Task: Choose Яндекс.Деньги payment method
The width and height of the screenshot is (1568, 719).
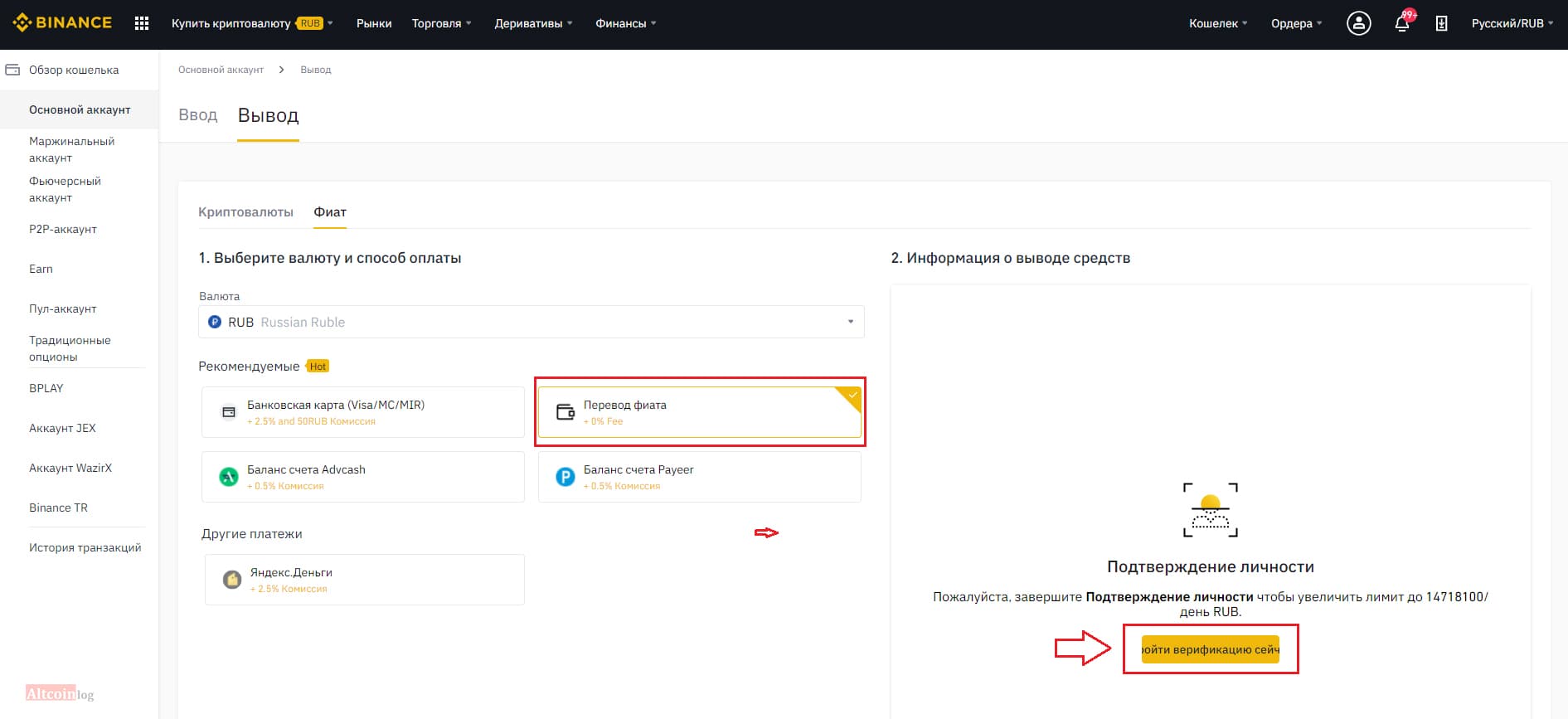Action: [x=365, y=580]
